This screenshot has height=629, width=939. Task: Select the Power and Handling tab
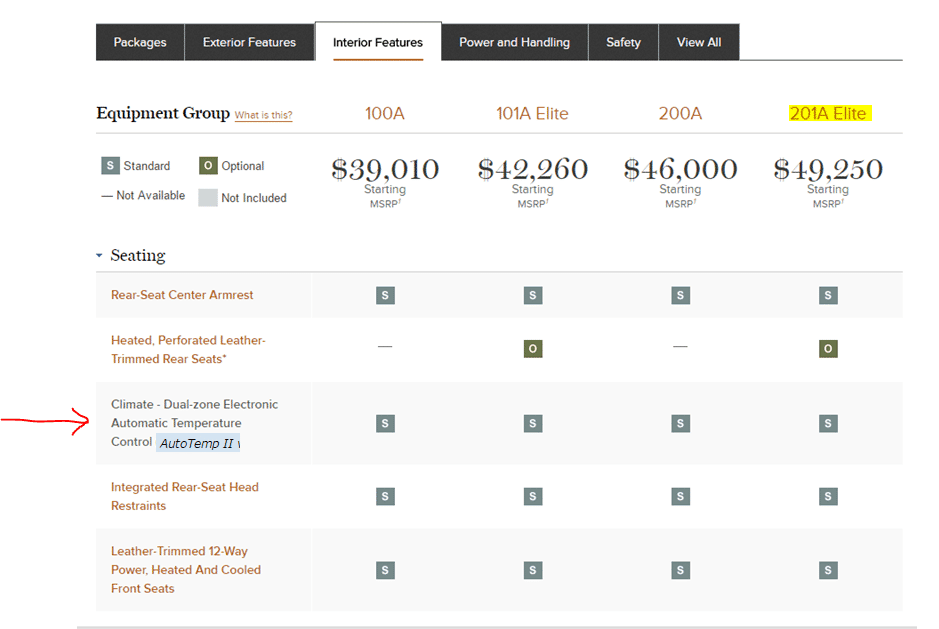pyautogui.click(x=514, y=42)
